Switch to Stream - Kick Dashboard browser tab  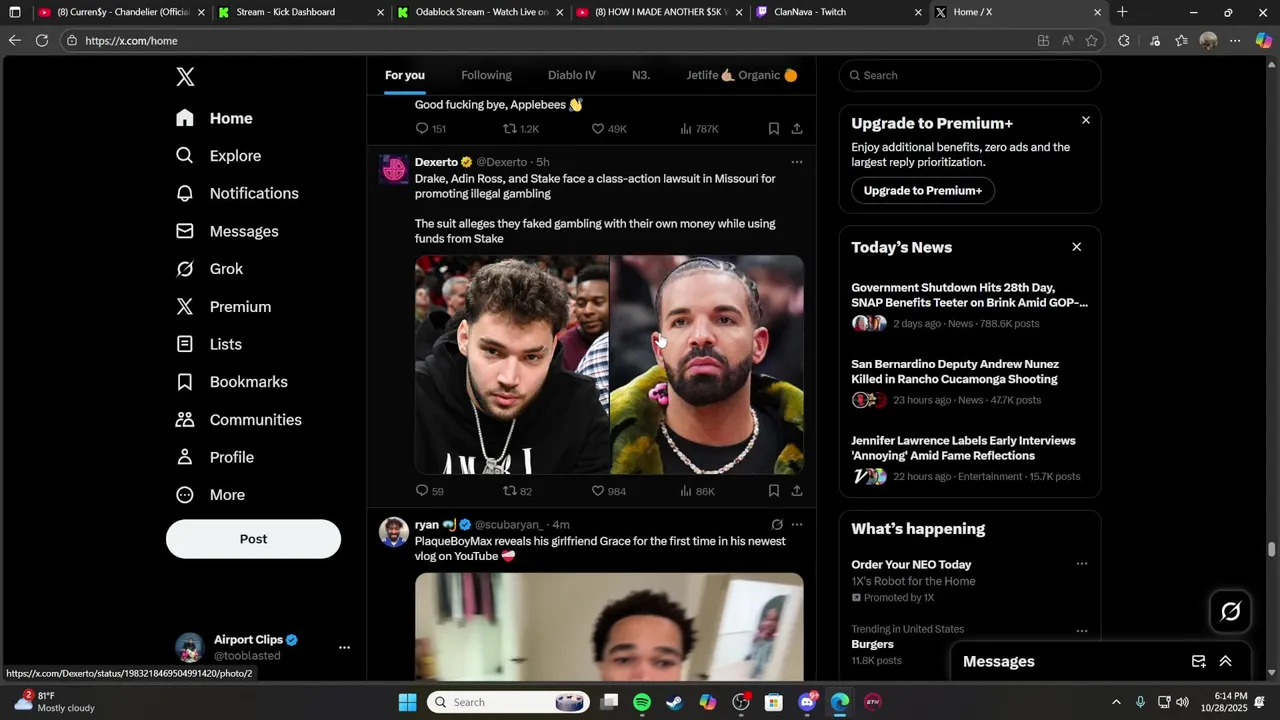point(298,12)
